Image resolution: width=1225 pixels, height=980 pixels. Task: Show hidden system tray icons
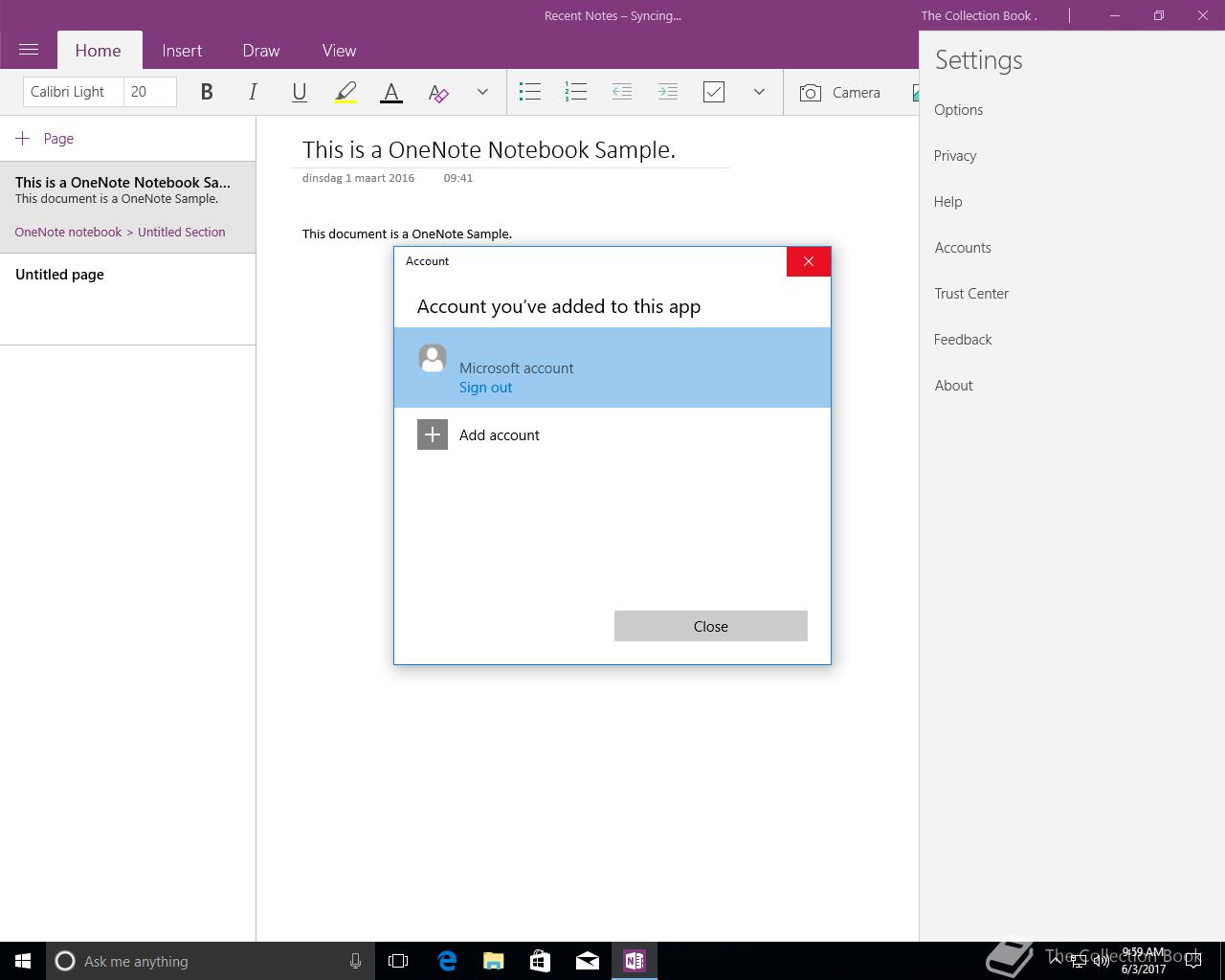tap(1055, 961)
